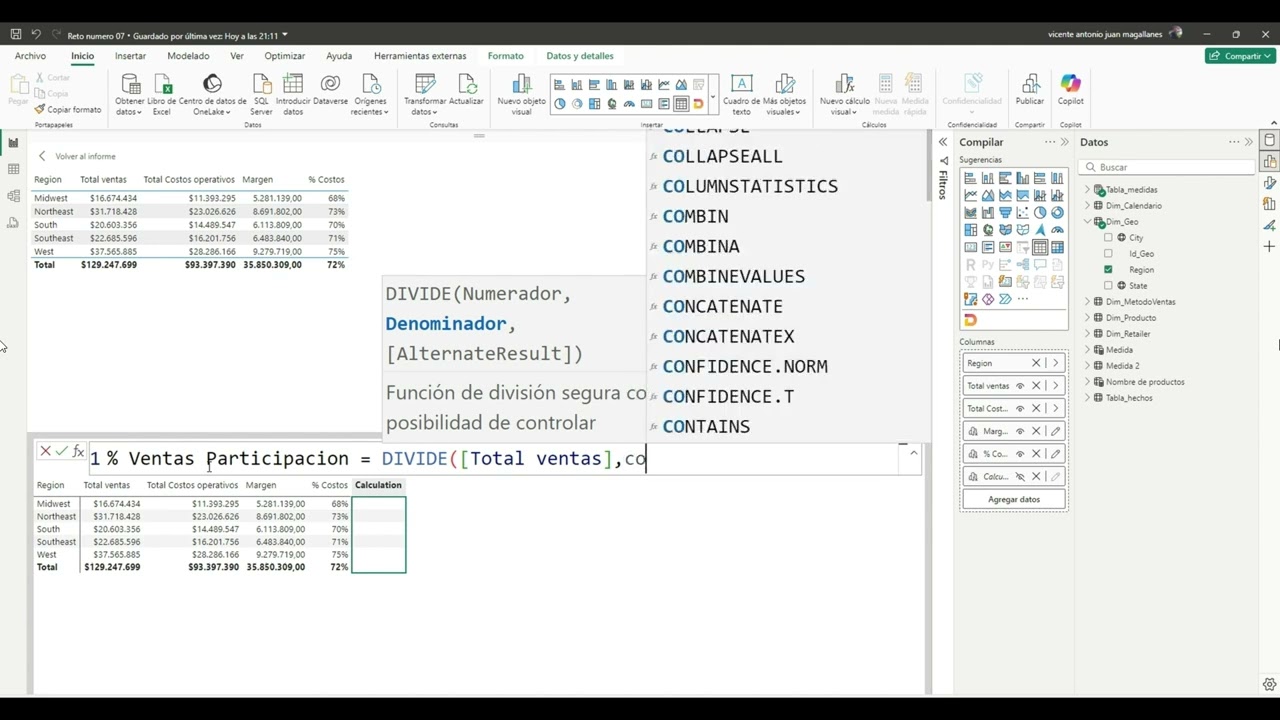
Task: Click Agregar datos button
Action: tap(1014, 499)
